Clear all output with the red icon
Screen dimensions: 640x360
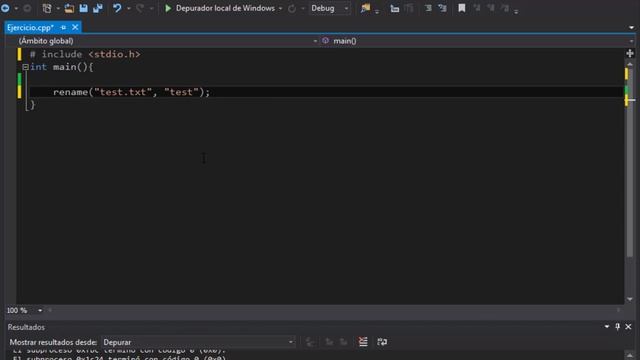click(x=363, y=342)
